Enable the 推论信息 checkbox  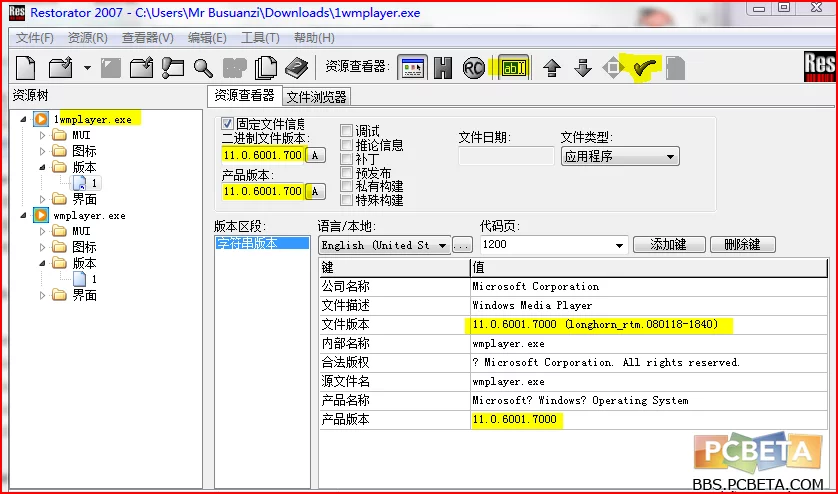(346, 144)
